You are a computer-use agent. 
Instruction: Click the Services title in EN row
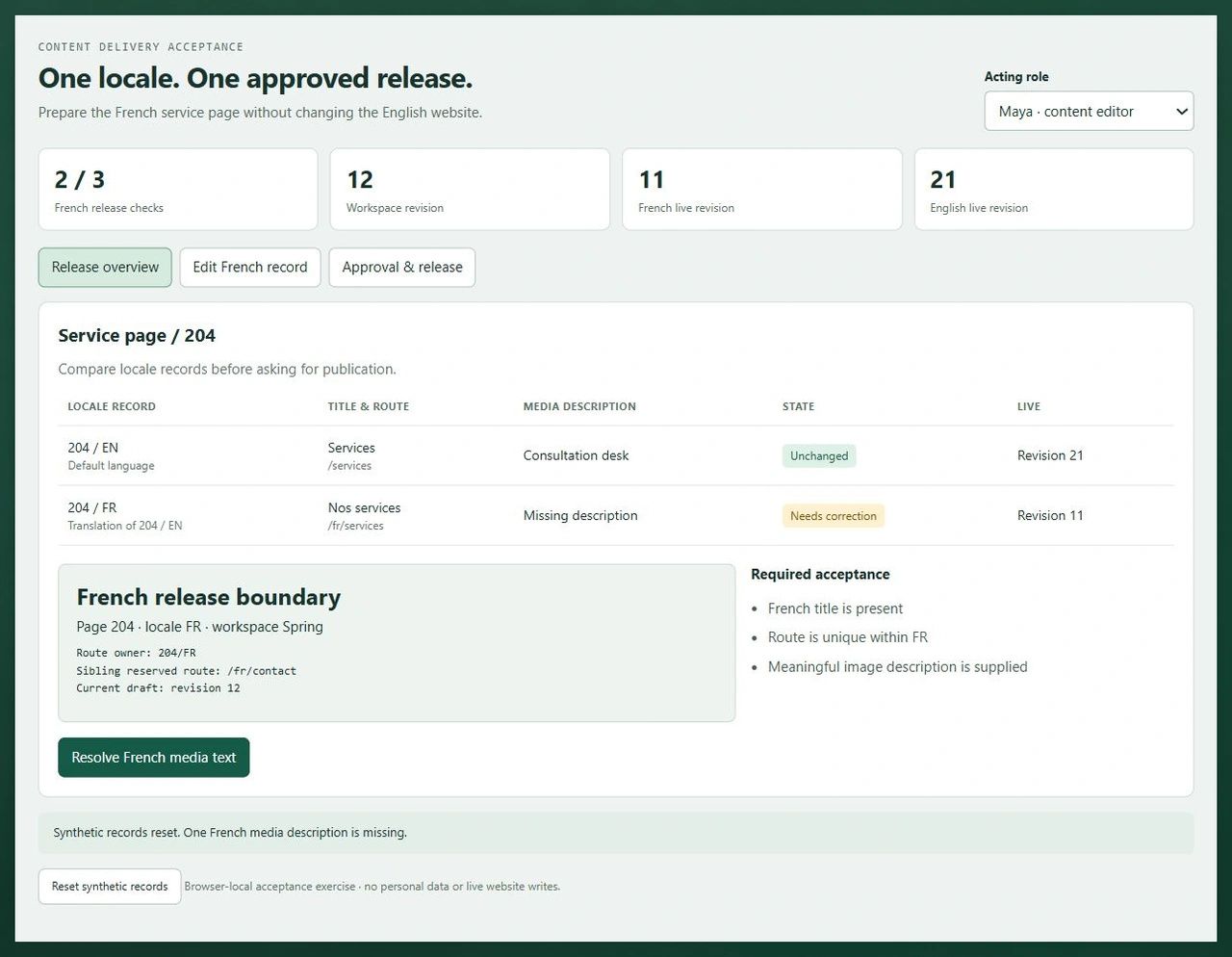351,448
